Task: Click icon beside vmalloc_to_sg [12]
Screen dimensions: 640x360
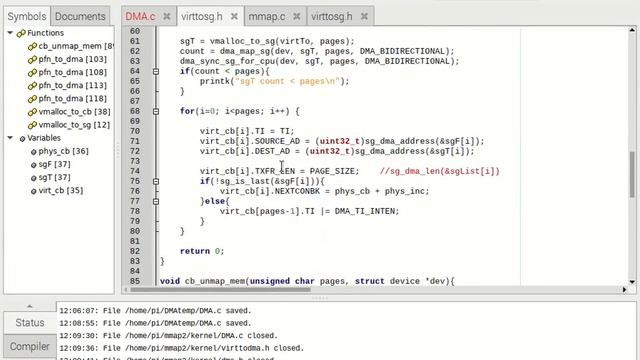Action: 32,125
